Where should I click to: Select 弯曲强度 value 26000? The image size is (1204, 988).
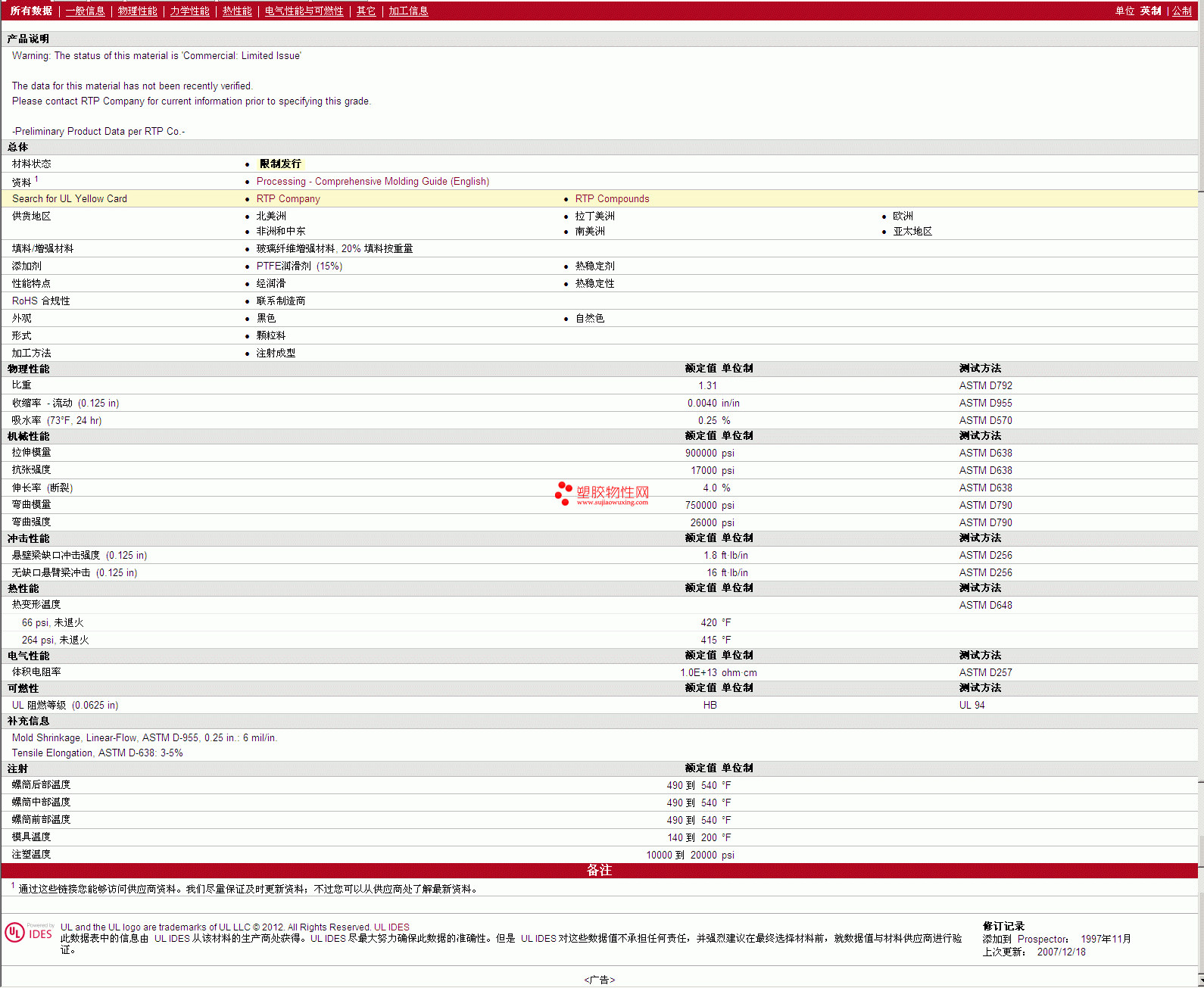point(703,522)
